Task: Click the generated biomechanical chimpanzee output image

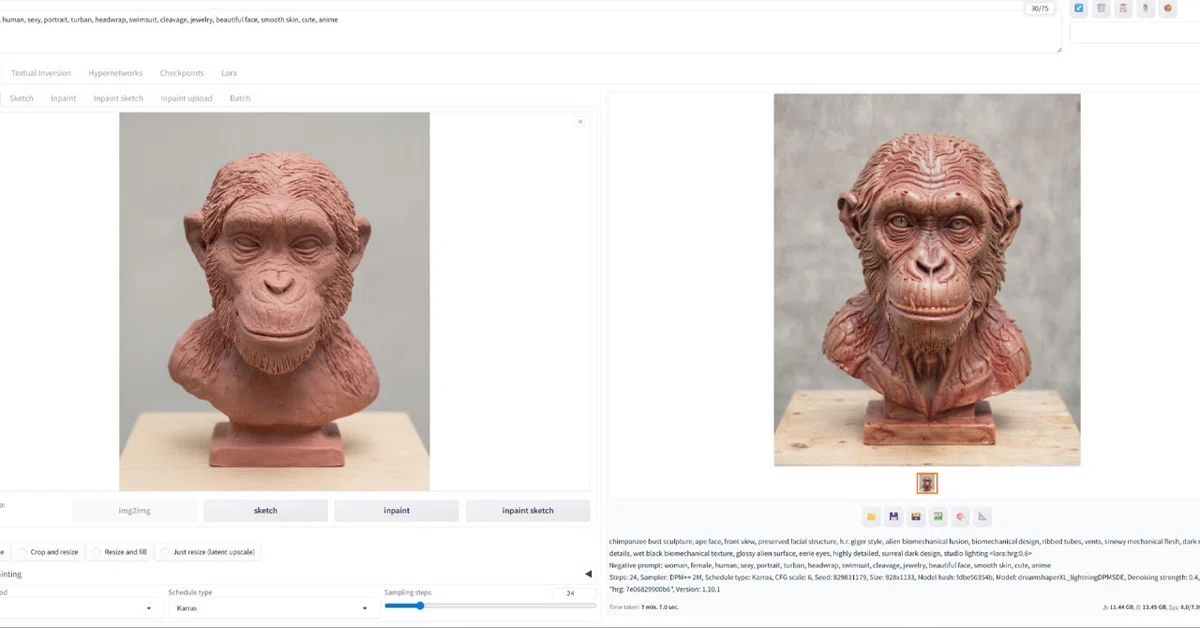Action: pyautogui.click(x=927, y=280)
